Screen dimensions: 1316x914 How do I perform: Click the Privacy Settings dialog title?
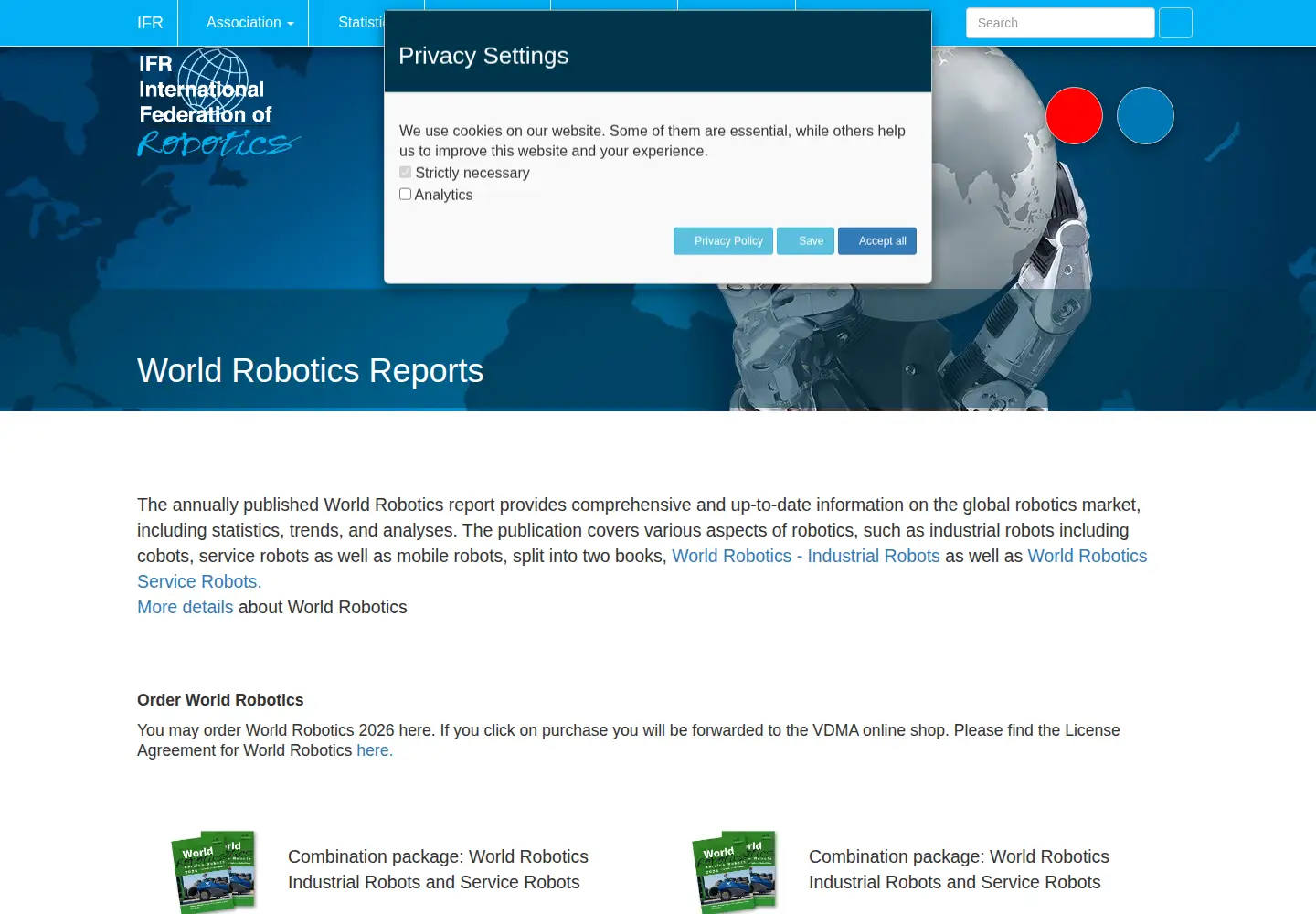pyautogui.click(x=483, y=56)
